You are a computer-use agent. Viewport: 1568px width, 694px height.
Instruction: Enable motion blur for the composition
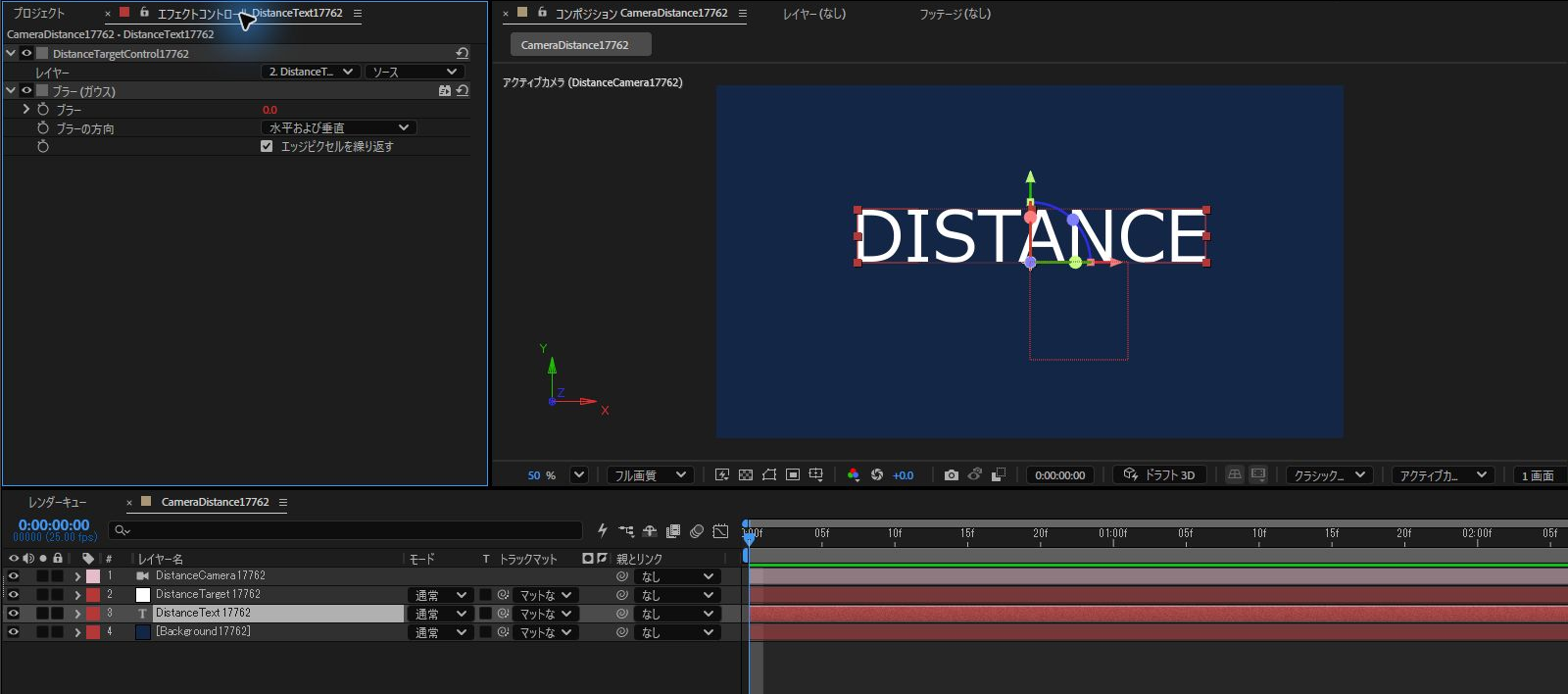coord(697,531)
